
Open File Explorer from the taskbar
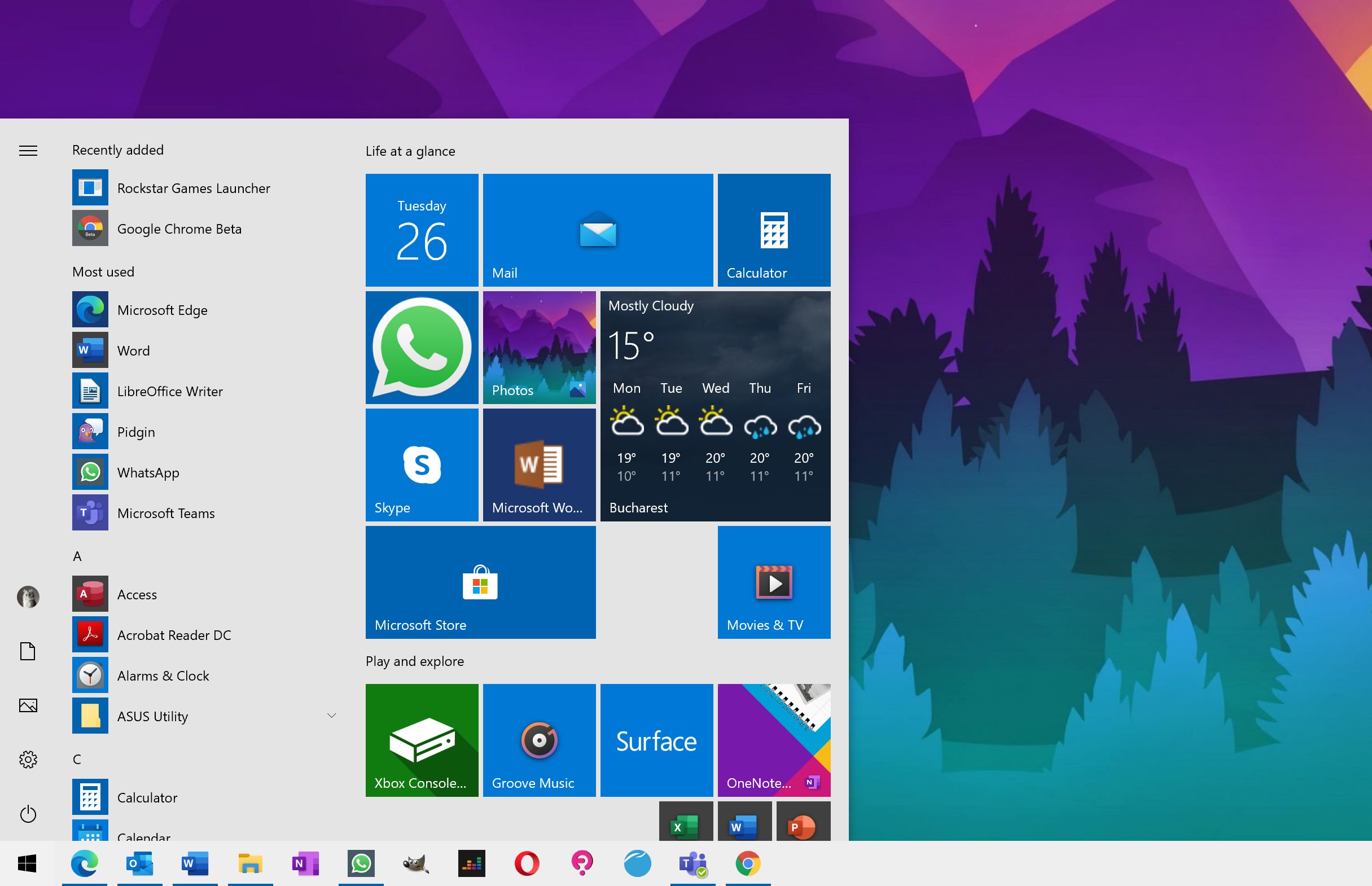point(250,863)
